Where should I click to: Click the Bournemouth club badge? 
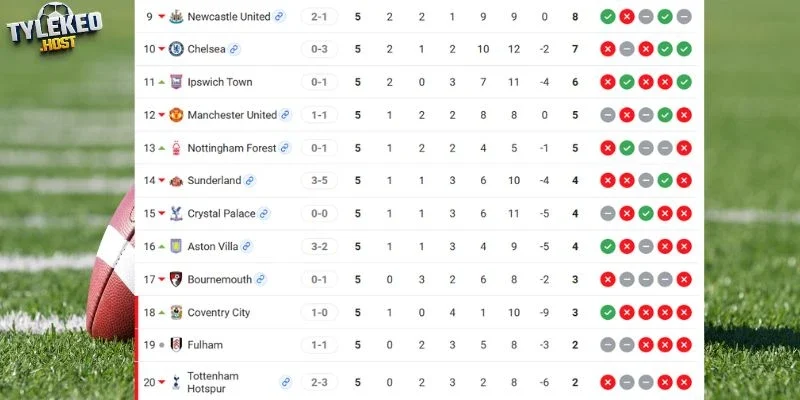click(176, 279)
